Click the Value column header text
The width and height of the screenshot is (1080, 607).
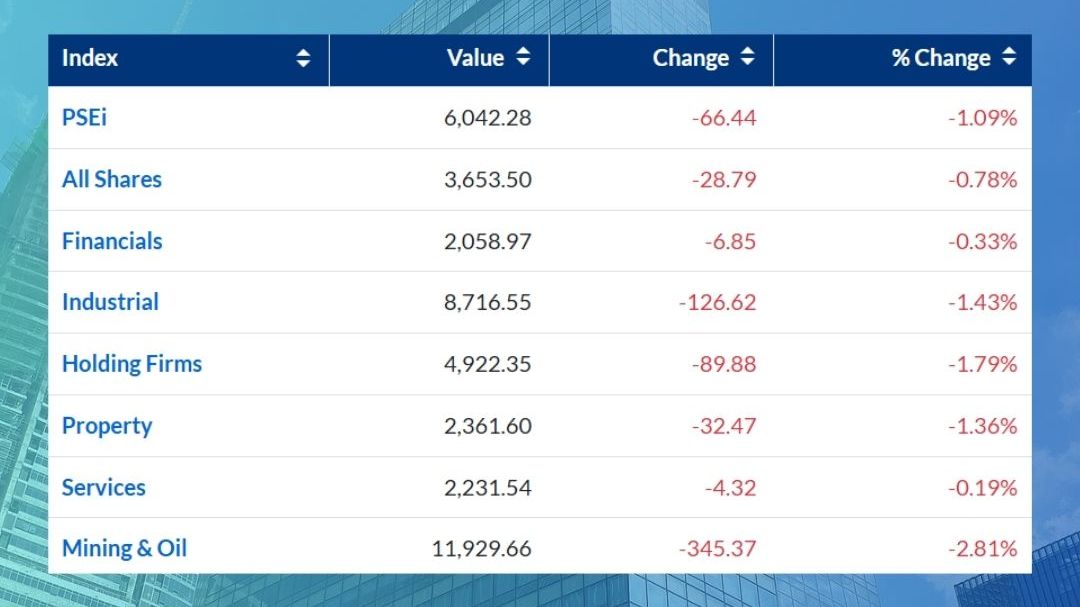(475, 58)
